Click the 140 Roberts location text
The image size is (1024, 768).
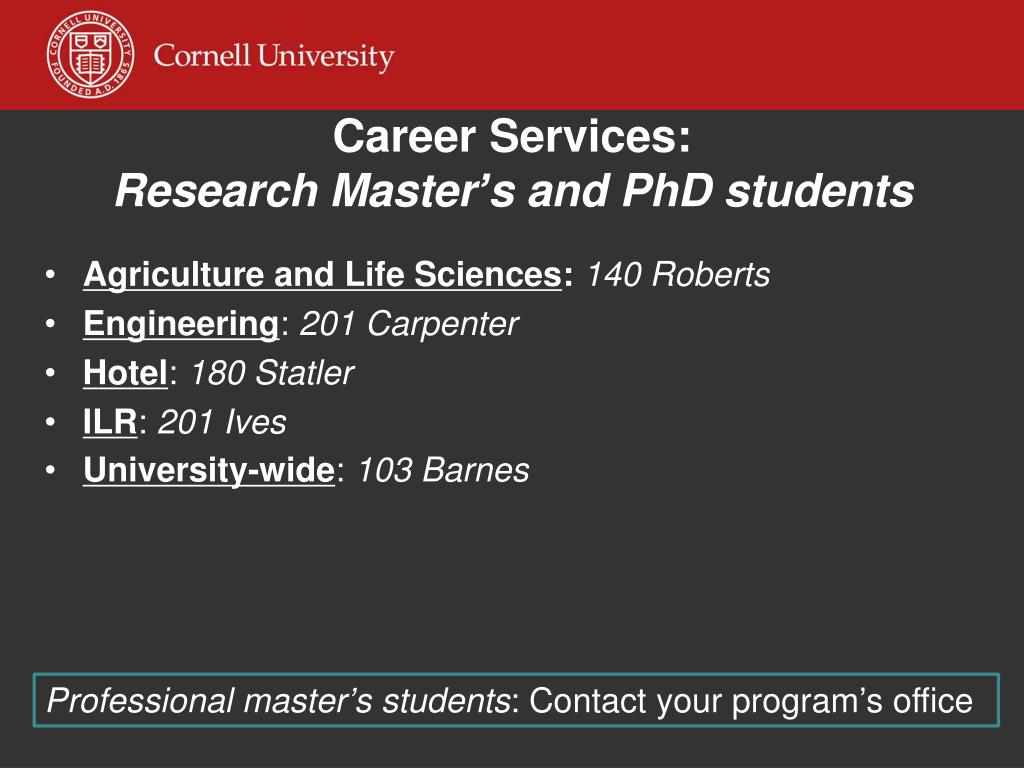coord(679,274)
